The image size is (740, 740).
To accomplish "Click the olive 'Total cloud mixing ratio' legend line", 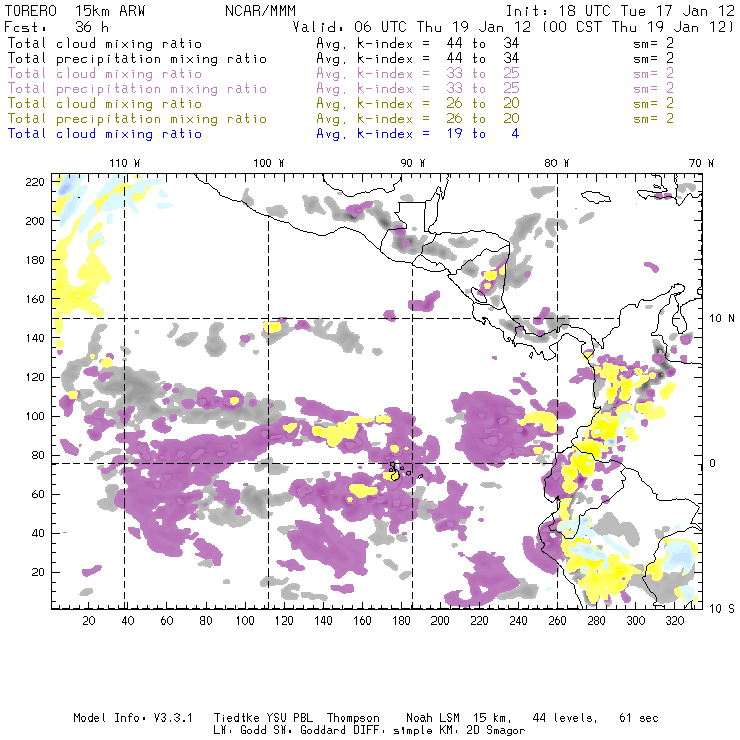I will coord(105,103).
